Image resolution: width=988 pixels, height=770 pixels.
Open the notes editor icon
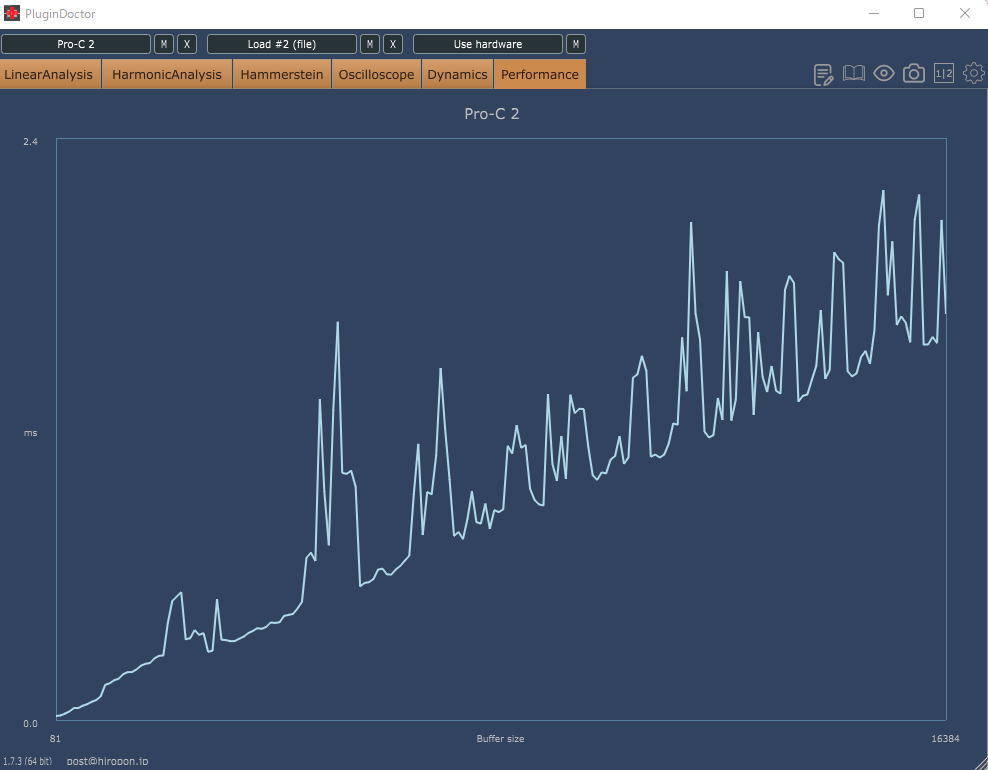[x=824, y=74]
